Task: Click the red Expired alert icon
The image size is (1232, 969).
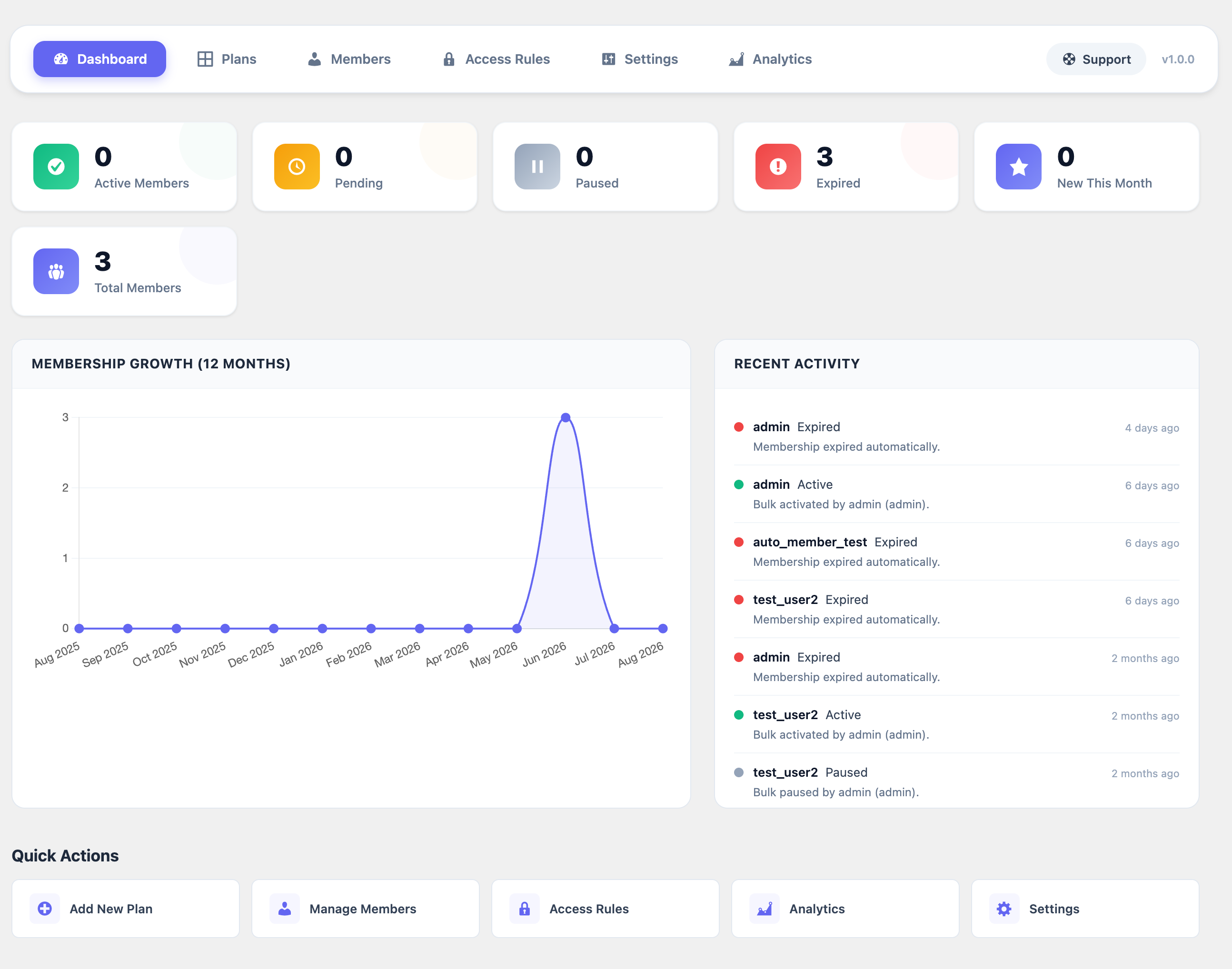Action: coord(777,166)
